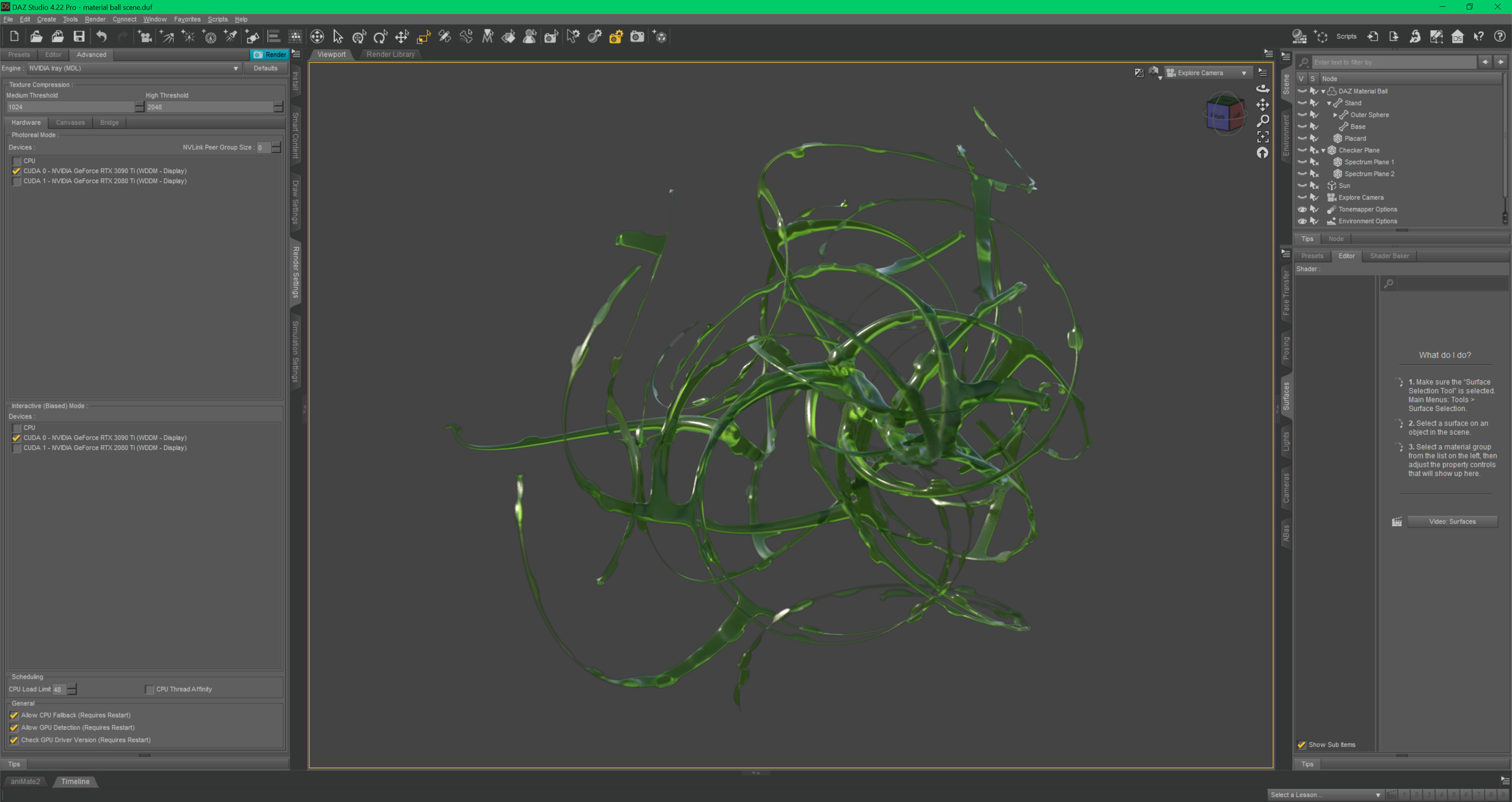
Task: Enable CPU in Photoreal Mode devices
Action: [17, 161]
